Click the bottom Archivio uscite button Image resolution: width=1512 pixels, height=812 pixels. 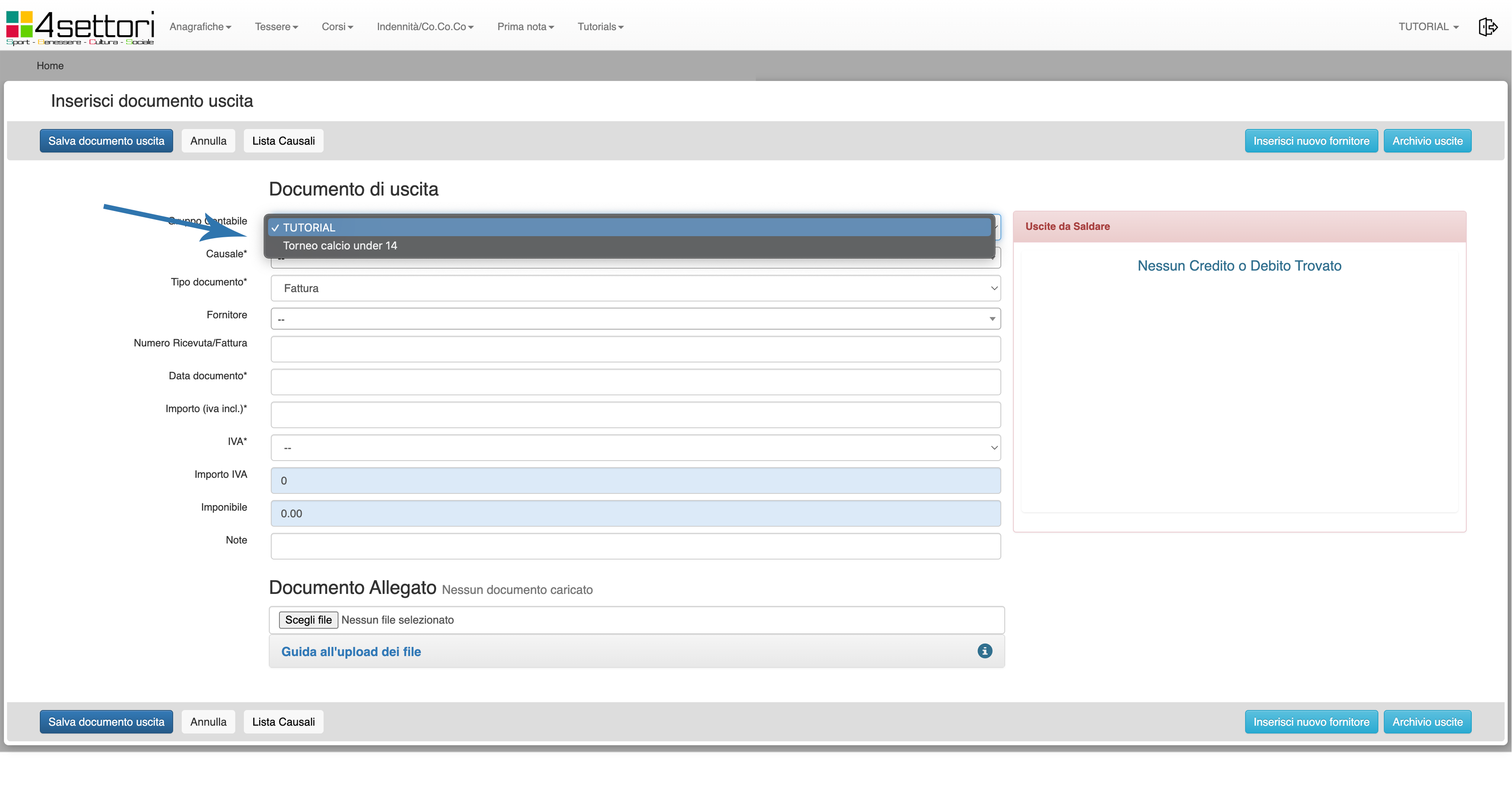click(1427, 722)
